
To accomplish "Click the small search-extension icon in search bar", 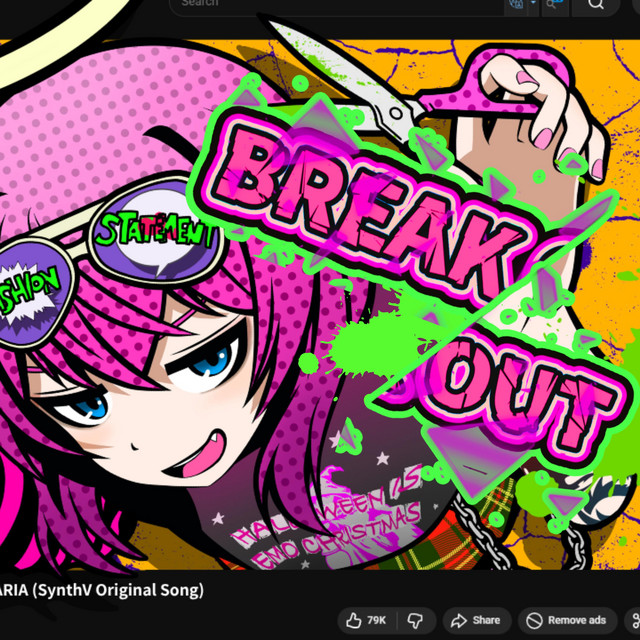I will (555, 5).
